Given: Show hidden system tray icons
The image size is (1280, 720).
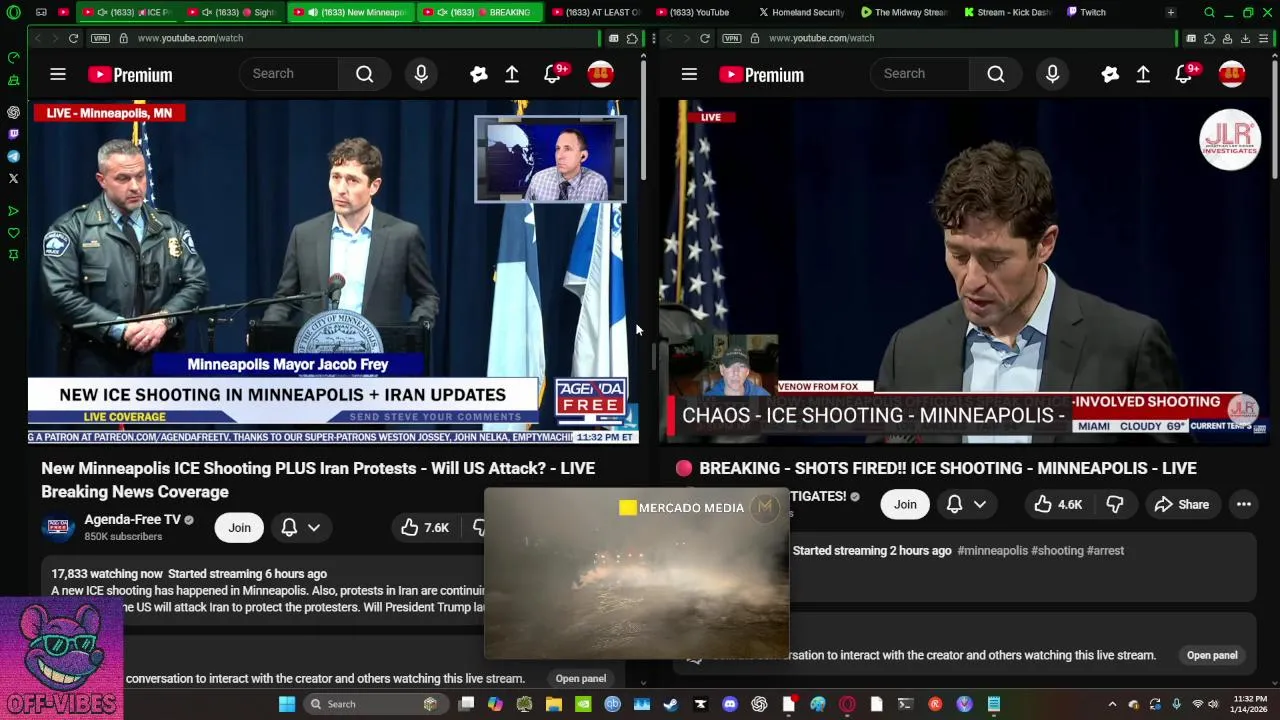Looking at the screenshot, I should (1112, 704).
